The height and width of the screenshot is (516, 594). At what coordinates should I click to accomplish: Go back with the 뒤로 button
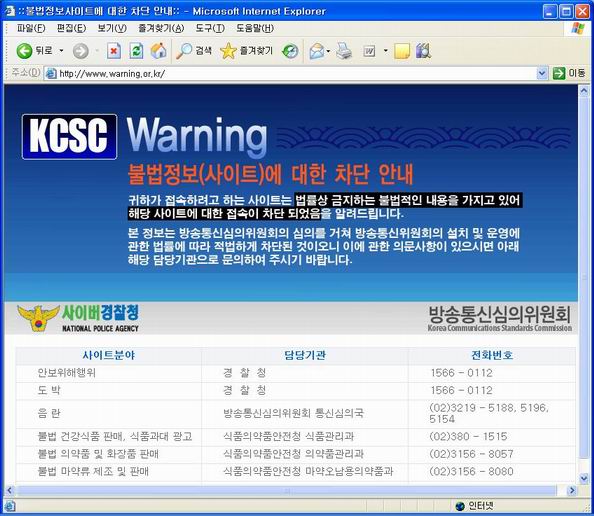click(x=34, y=50)
